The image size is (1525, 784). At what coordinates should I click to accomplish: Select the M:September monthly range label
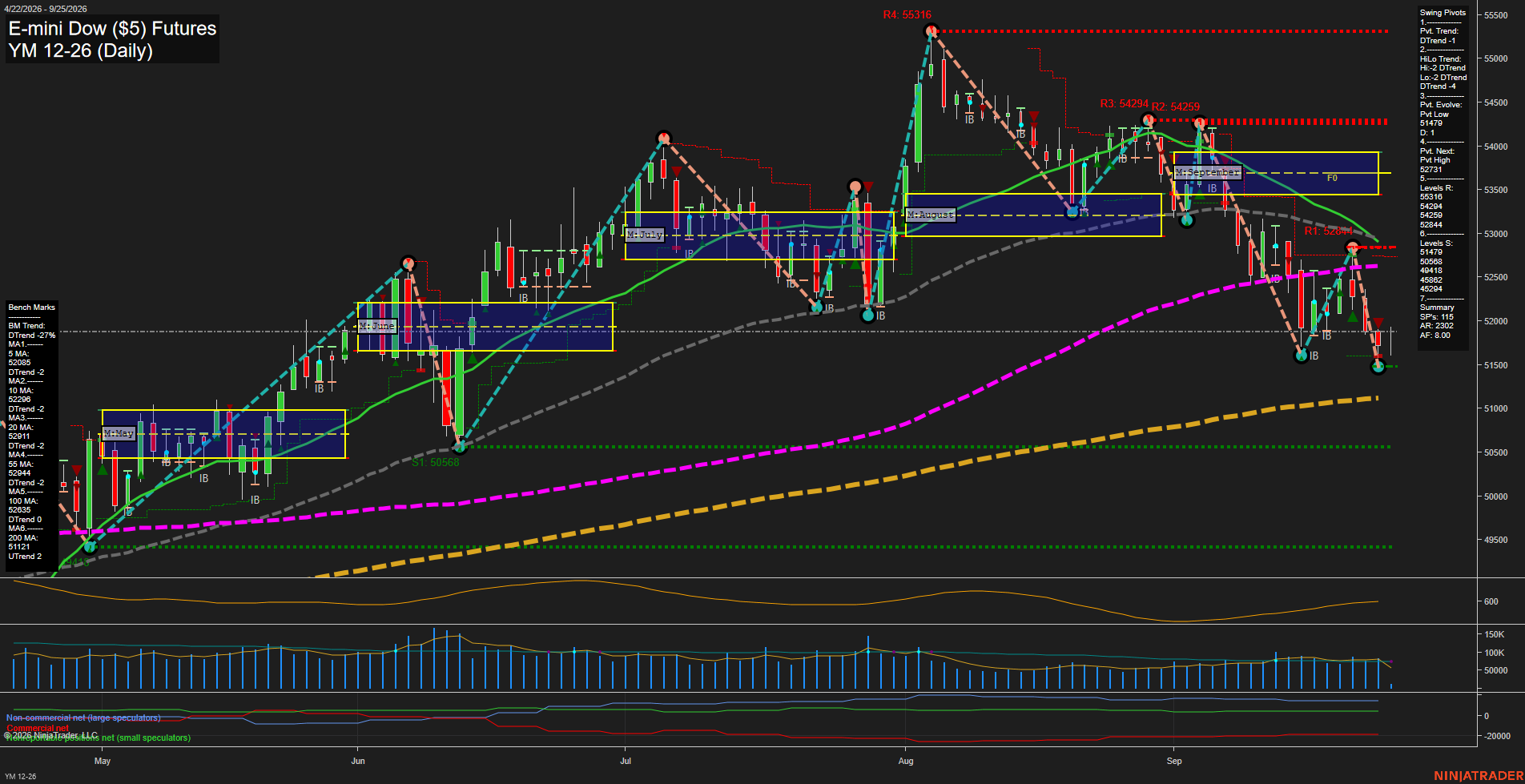pyautogui.click(x=1208, y=172)
